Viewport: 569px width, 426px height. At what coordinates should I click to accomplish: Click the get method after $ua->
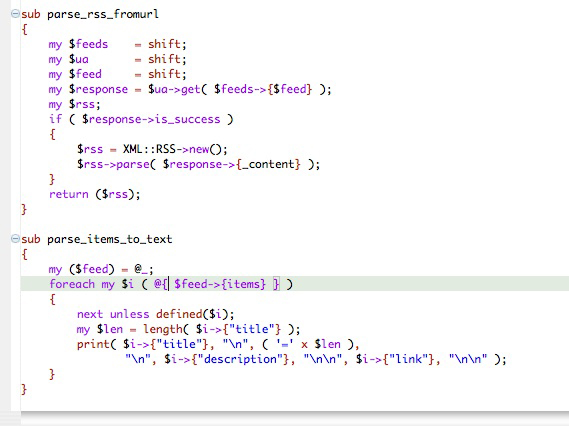(x=191, y=89)
